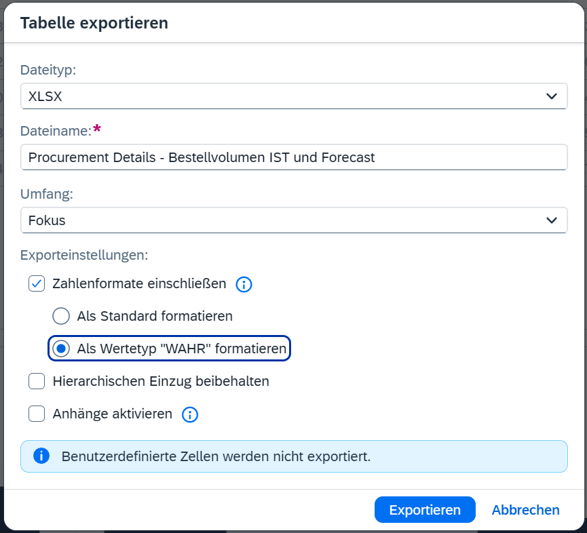This screenshot has height=533, width=587.
Task: Open the Umfang combo box showing Fokus
Action: coord(294,220)
